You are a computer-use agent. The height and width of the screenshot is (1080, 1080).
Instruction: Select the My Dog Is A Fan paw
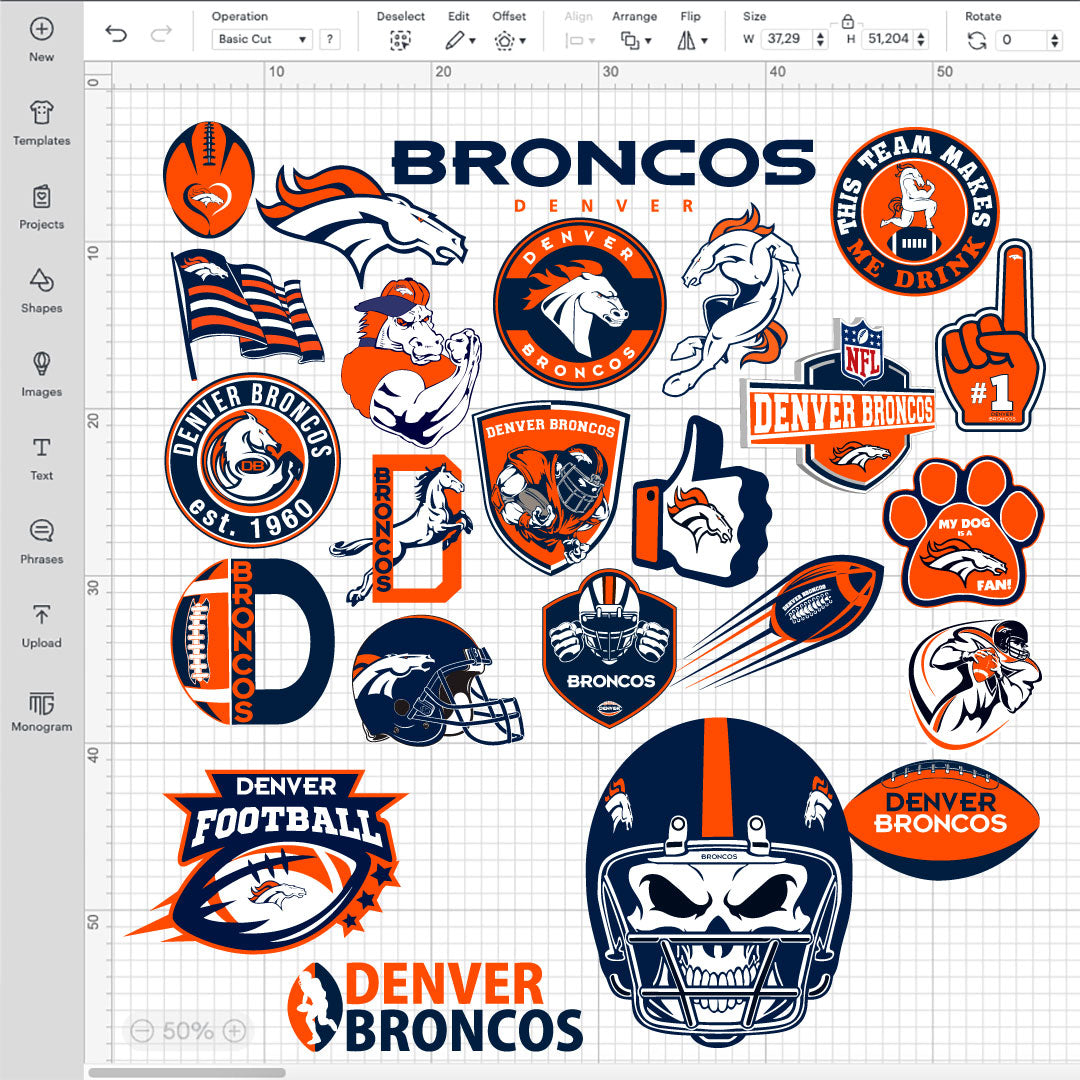coord(964,531)
